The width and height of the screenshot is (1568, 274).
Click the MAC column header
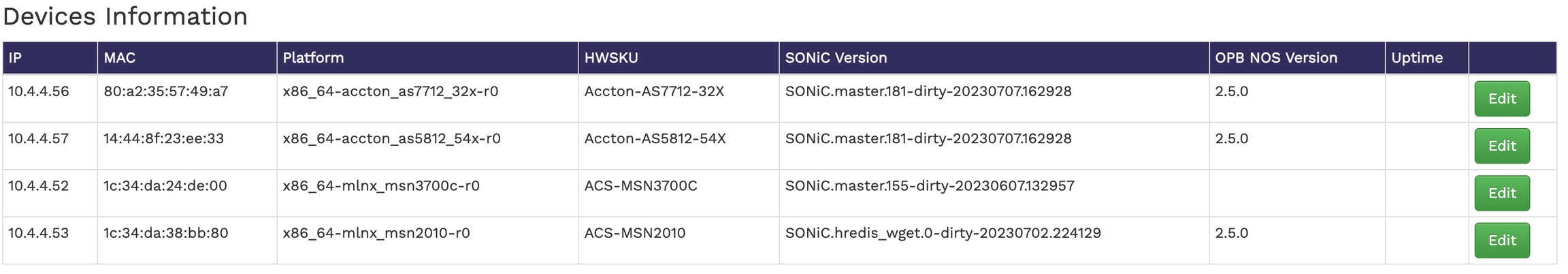click(120, 58)
